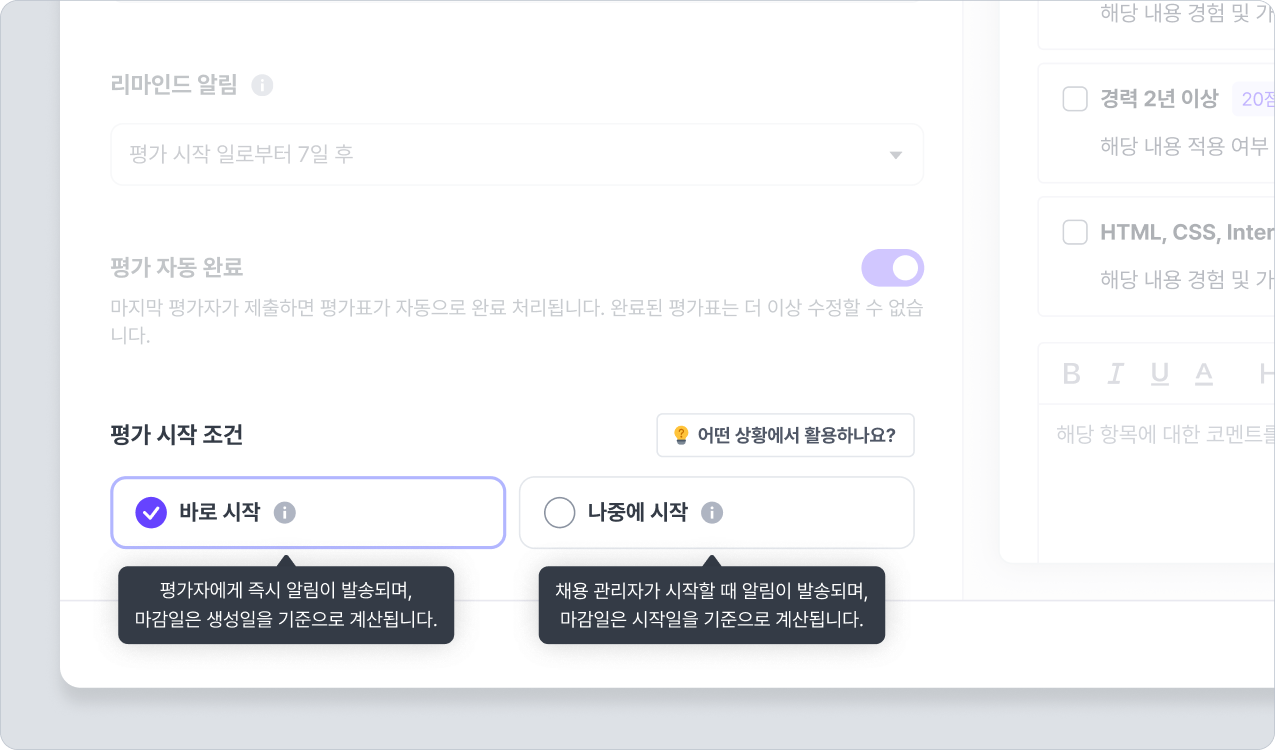Expand the 평가 시작 일로부터 7일 후 dropdown arrow
Viewport: 1275px width, 750px height.
pyautogui.click(x=895, y=155)
